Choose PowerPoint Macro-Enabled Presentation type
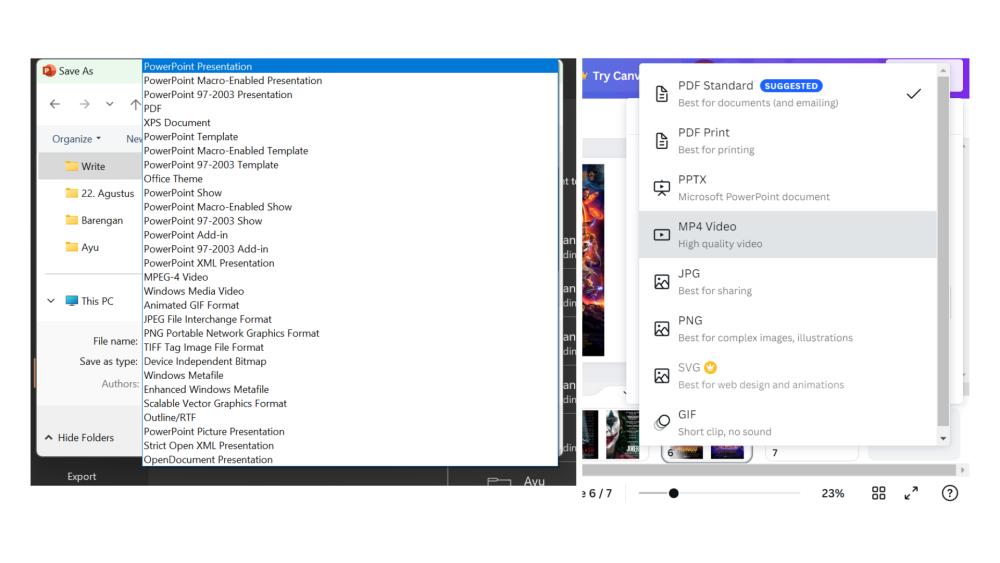Viewport: 1000px width, 563px height. [x=350, y=80]
